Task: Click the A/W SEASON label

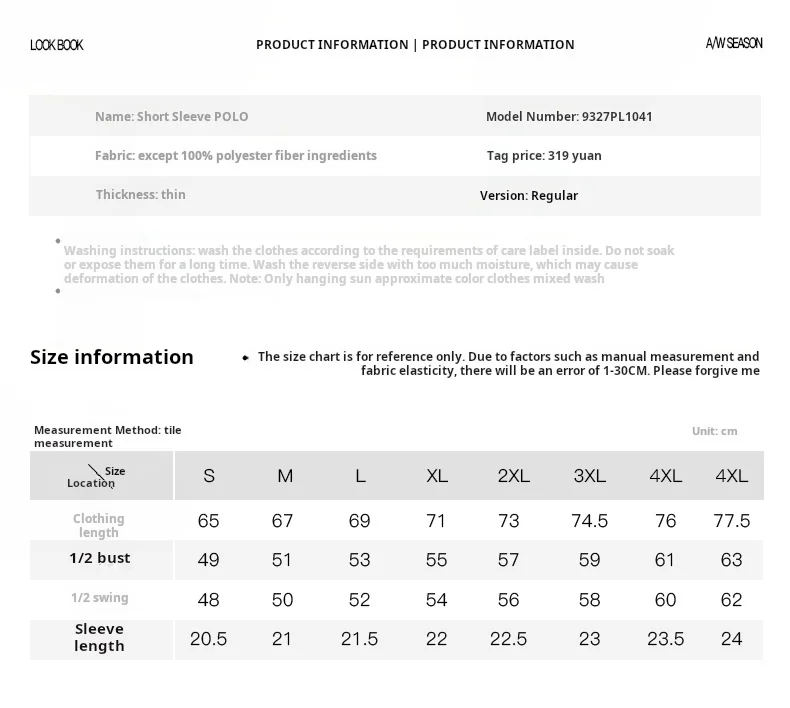Action: (x=734, y=43)
